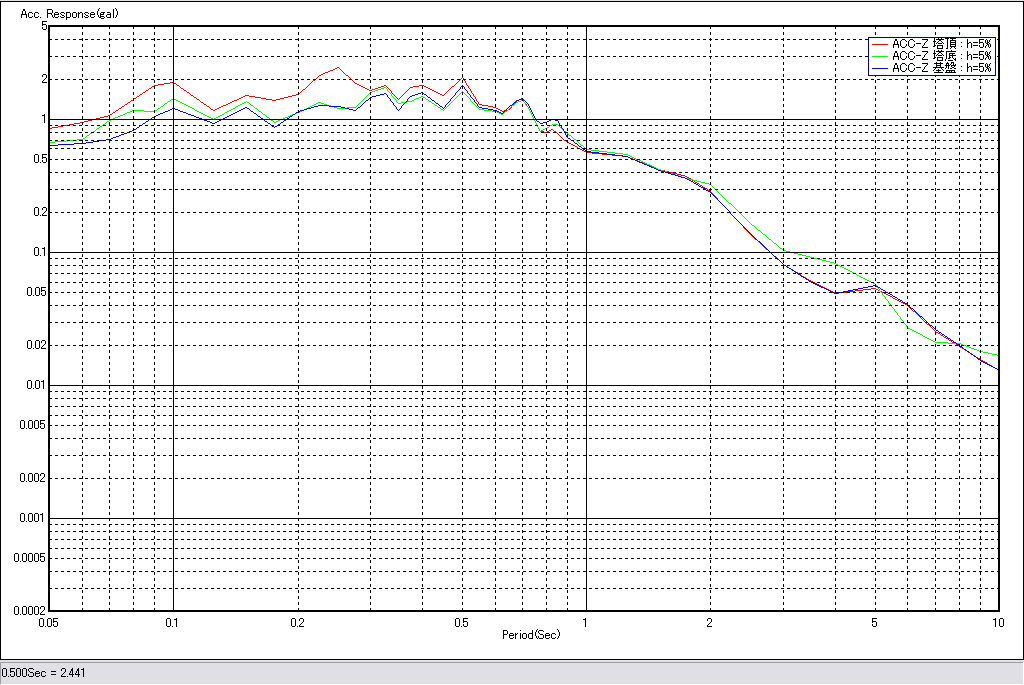Click the 10 tick on the period axis
Screen dimensions: 1024x685
pyautogui.click(x=997, y=622)
